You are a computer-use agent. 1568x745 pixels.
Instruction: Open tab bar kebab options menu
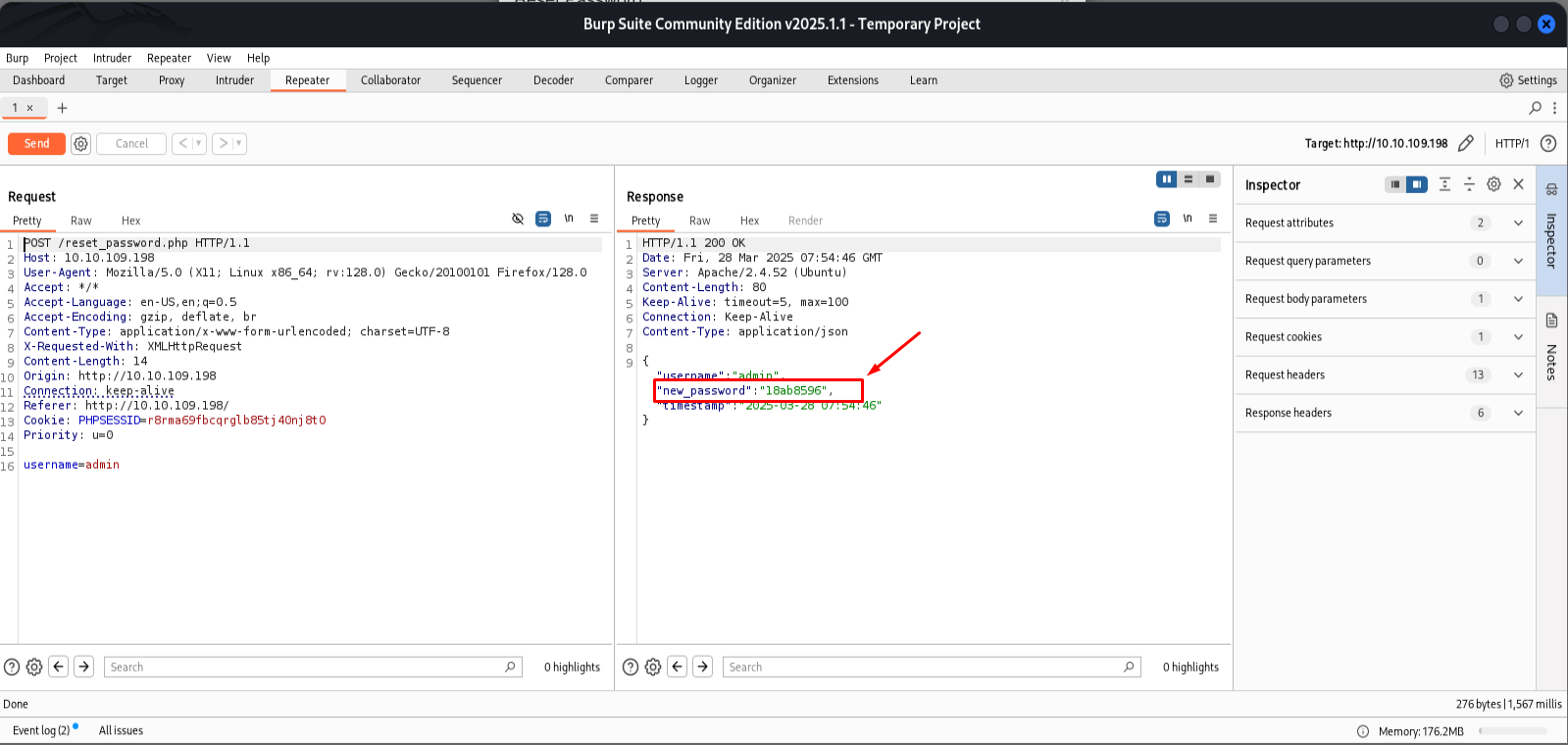(1554, 108)
